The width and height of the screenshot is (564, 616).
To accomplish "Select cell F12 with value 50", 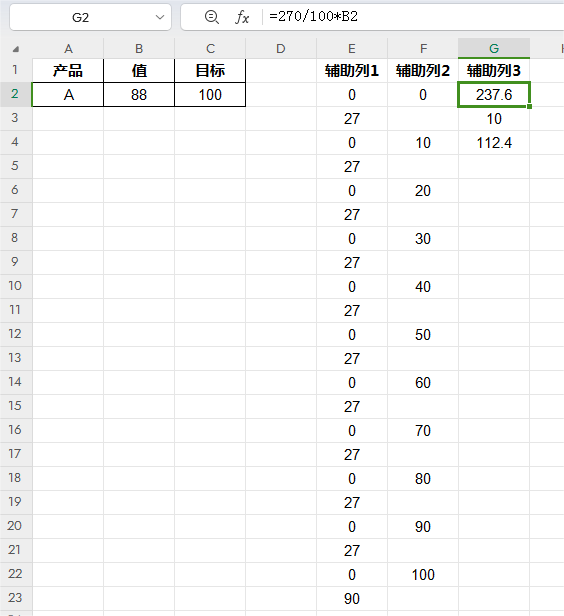I will pyautogui.click(x=423, y=335).
